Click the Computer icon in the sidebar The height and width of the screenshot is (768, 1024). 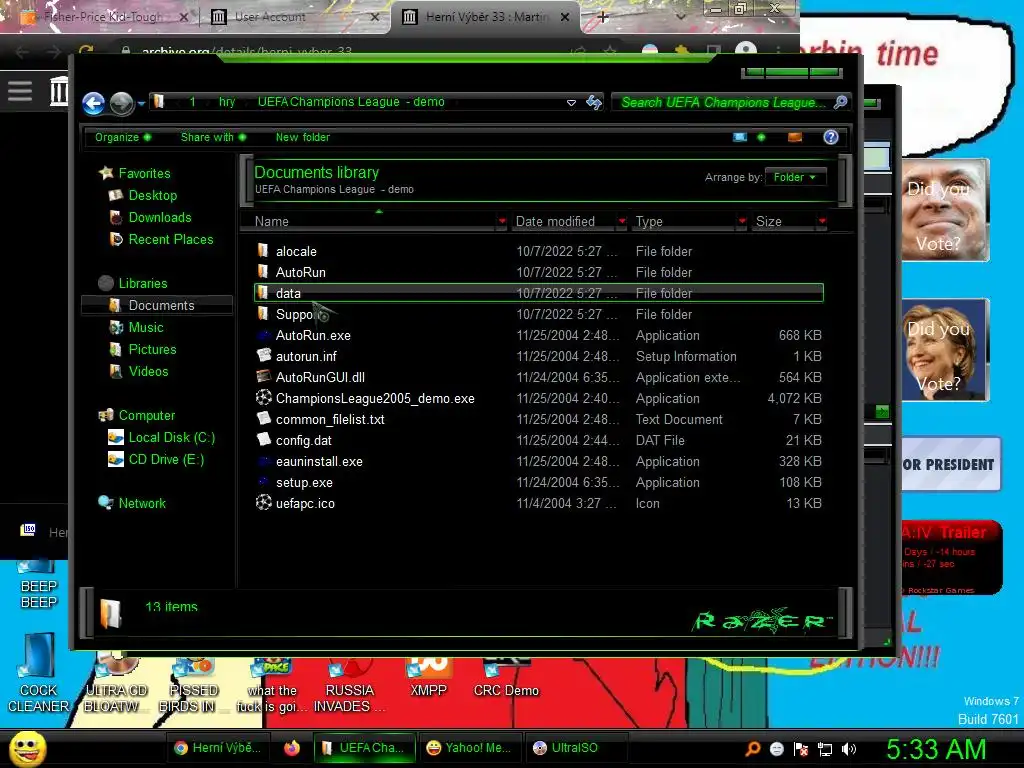coord(106,415)
